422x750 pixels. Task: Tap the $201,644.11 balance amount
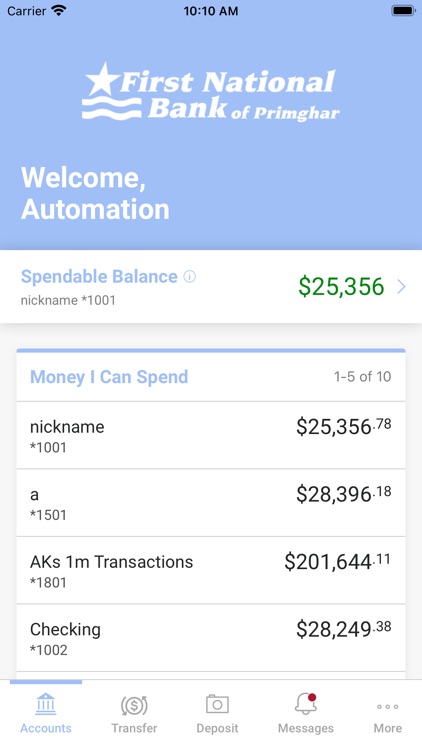tap(337, 561)
